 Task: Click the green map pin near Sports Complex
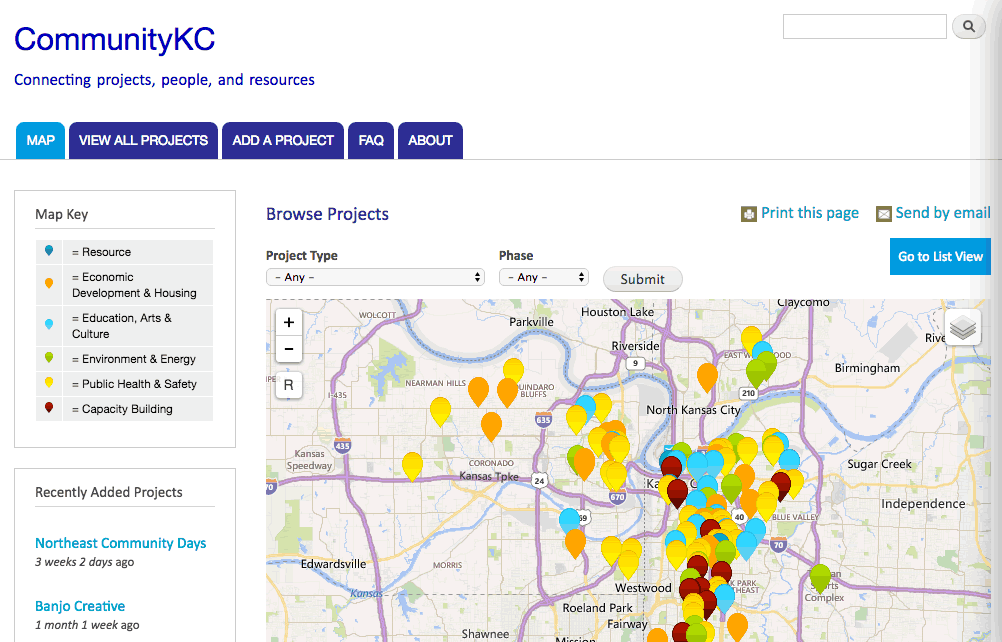click(821, 578)
